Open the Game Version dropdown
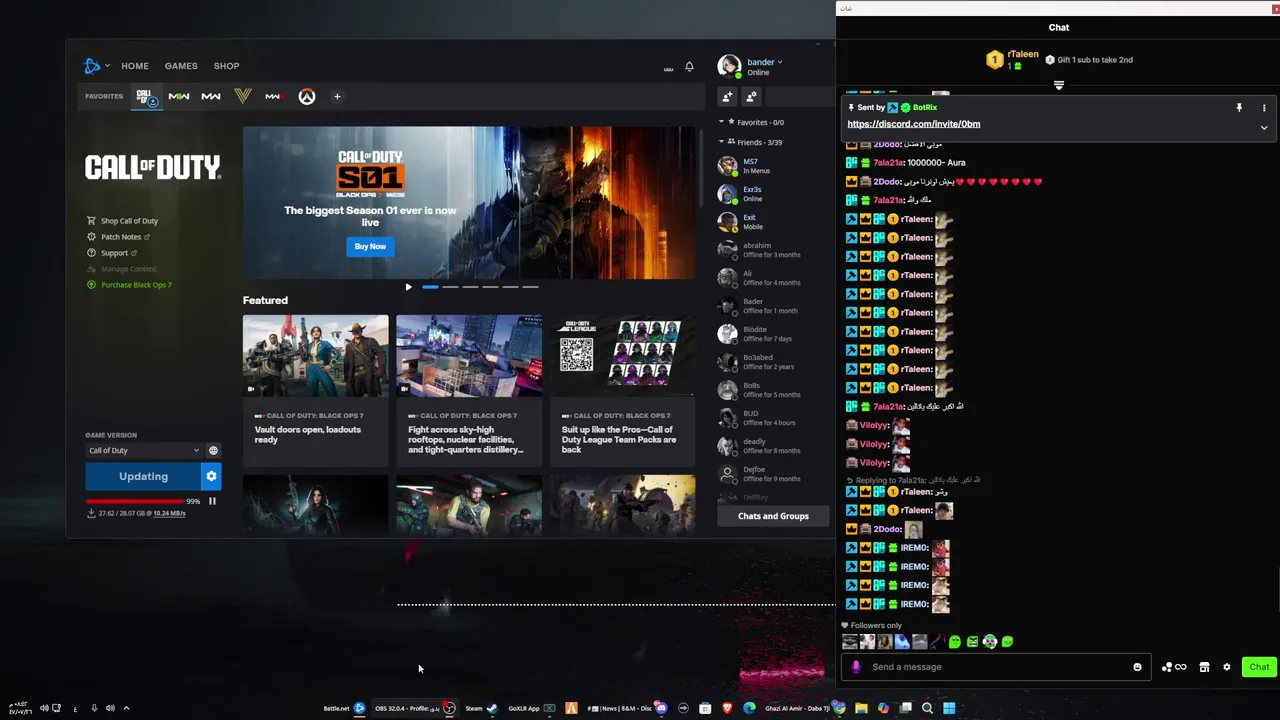Image resolution: width=1280 pixels, height=720 pixels. 143,450
